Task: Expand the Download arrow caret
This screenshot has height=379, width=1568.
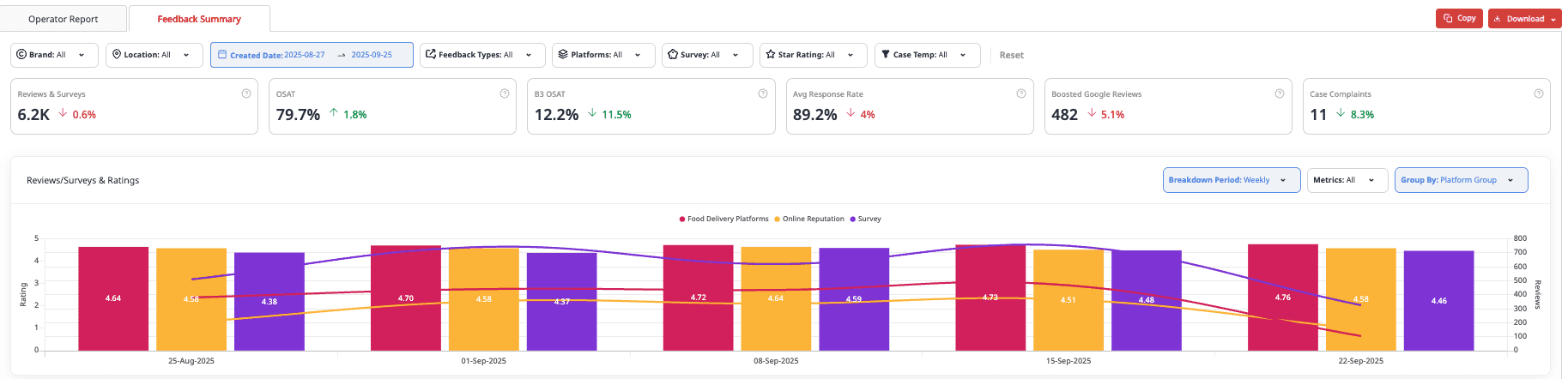Action: (x=1553, y=19)
